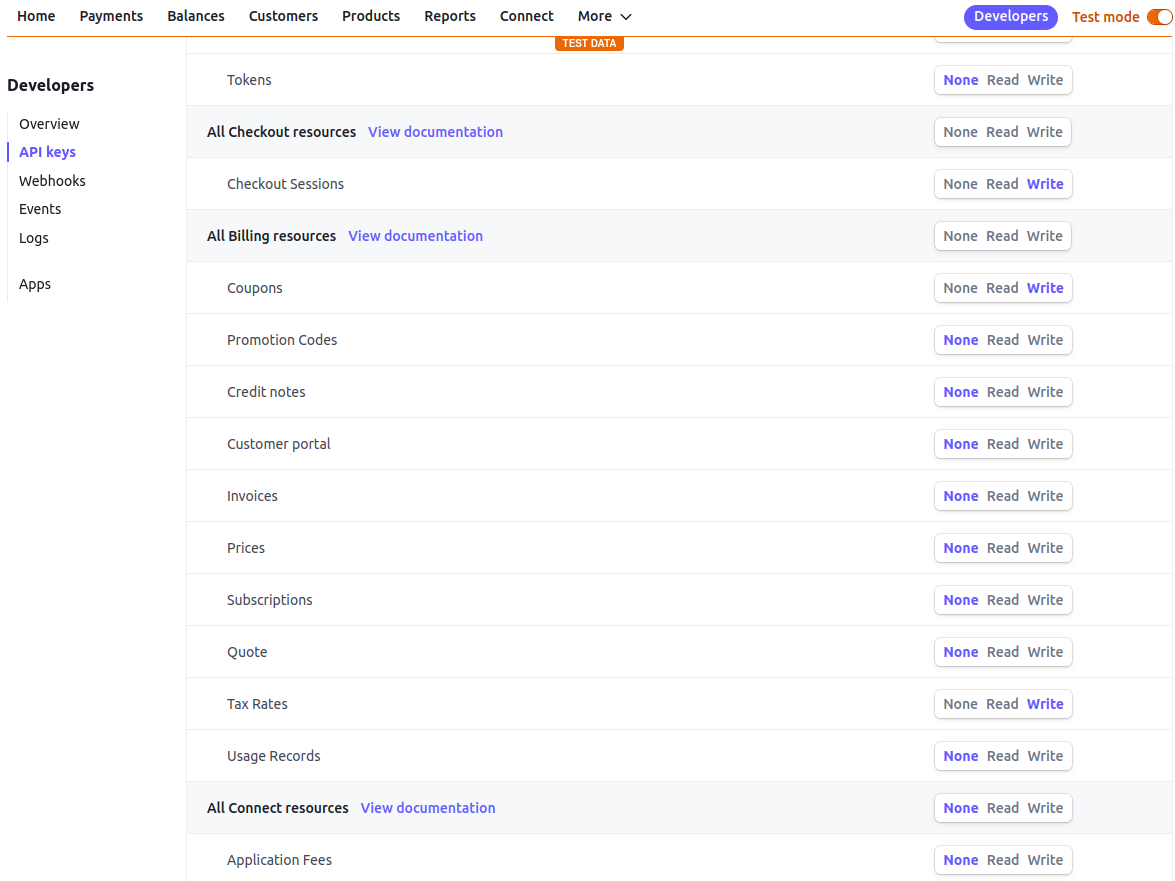Set Customer portal permission to Write
This screenshot has height=881, width=1175.
tap(1045, 444)
